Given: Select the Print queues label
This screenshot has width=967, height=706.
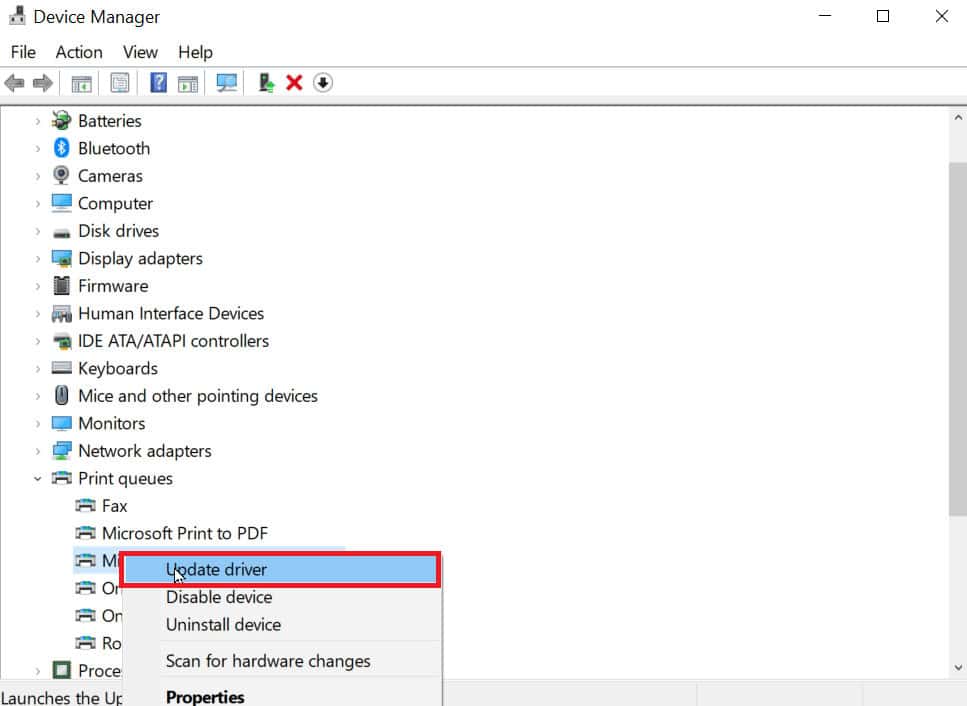Looking at the screenshot, I should (x=125, y=478).
